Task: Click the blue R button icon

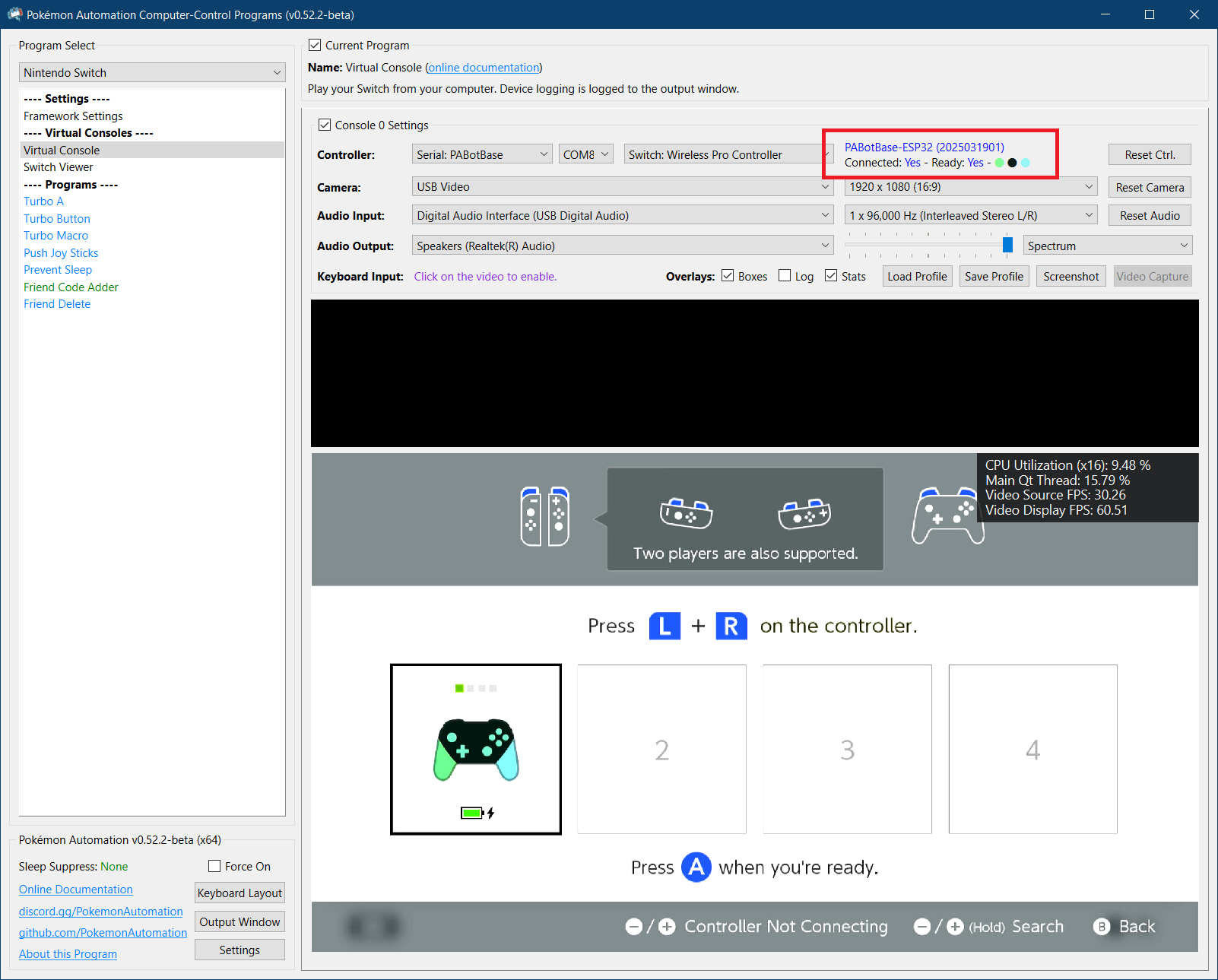Action: 731,626
